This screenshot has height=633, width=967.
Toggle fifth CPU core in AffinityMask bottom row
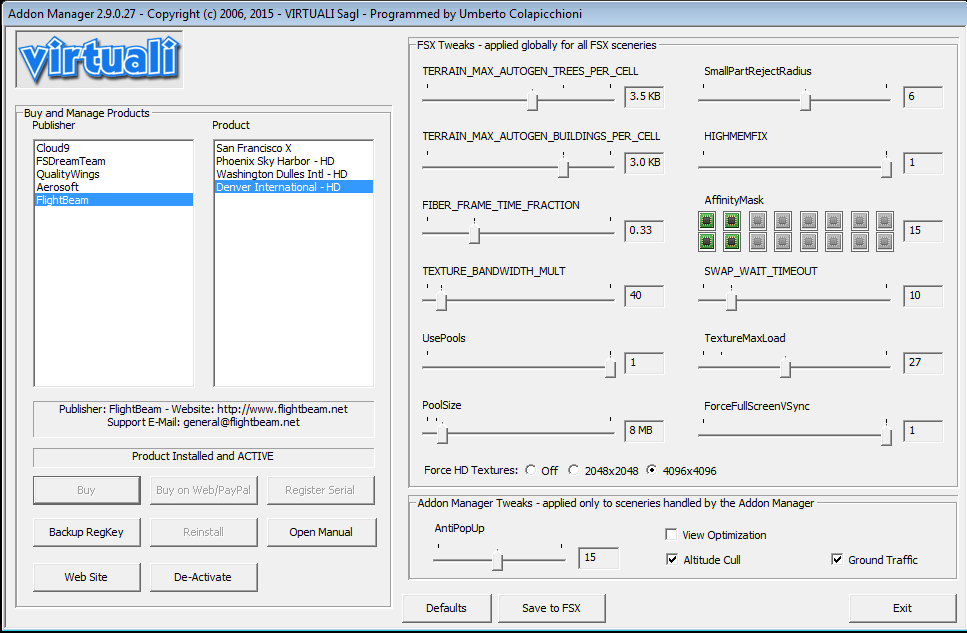point(809,242)
